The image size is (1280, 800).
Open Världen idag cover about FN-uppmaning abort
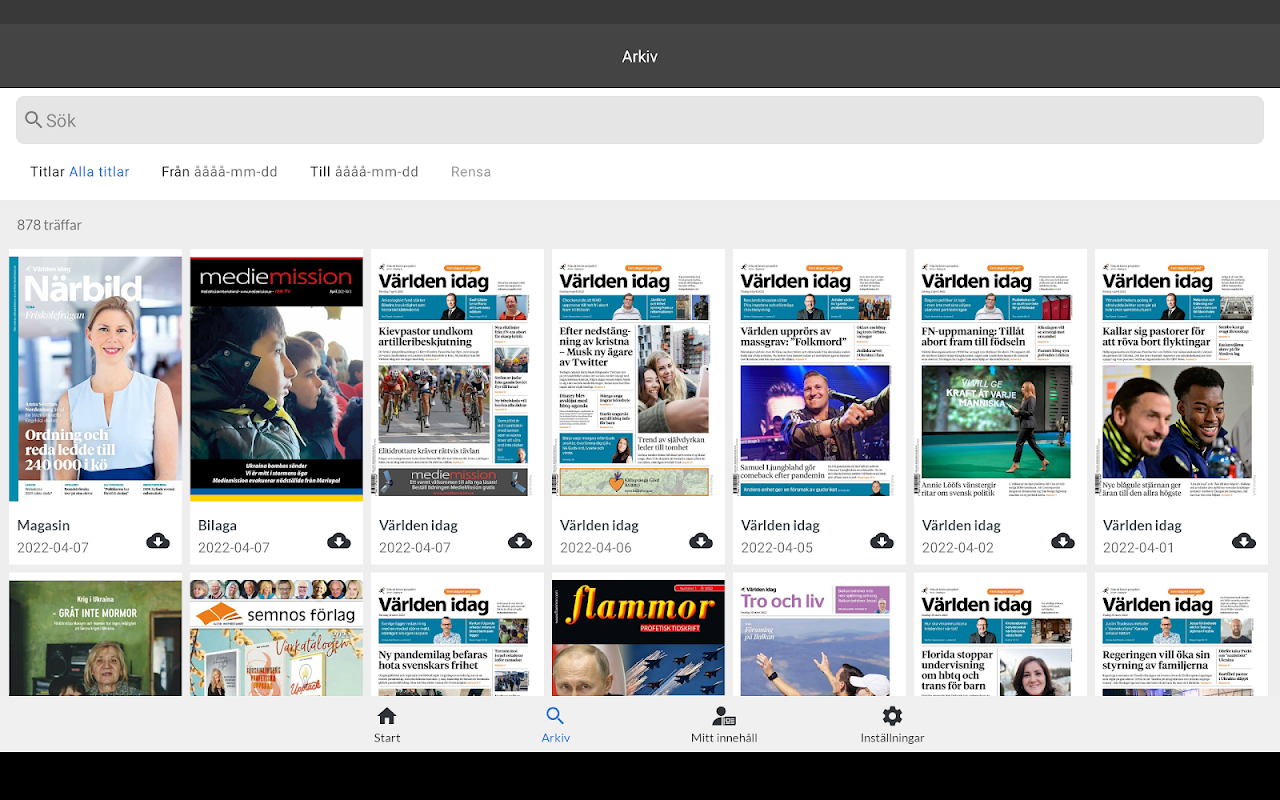[1001, 379]
